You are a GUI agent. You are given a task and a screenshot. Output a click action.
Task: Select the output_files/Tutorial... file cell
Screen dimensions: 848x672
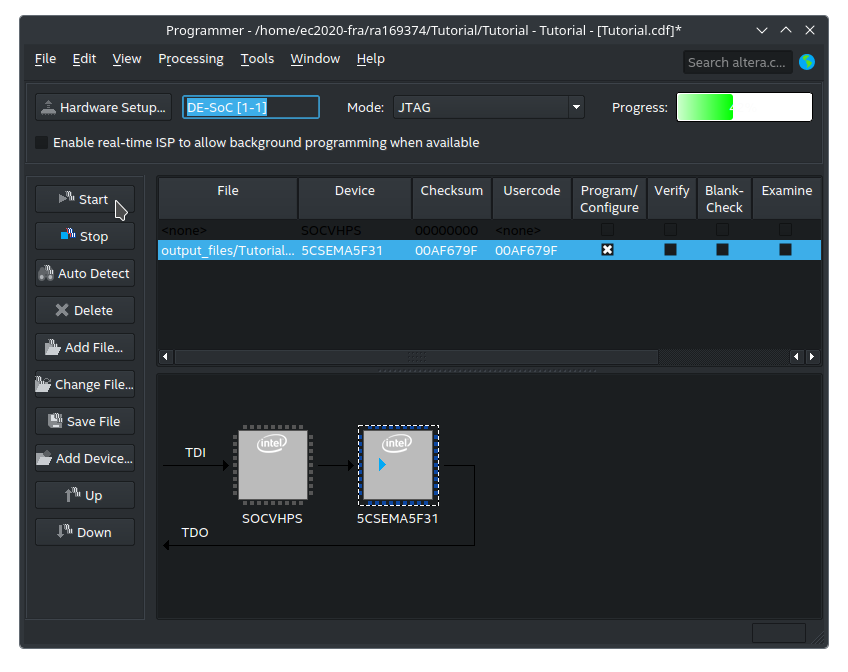click(x=228, y=250)
